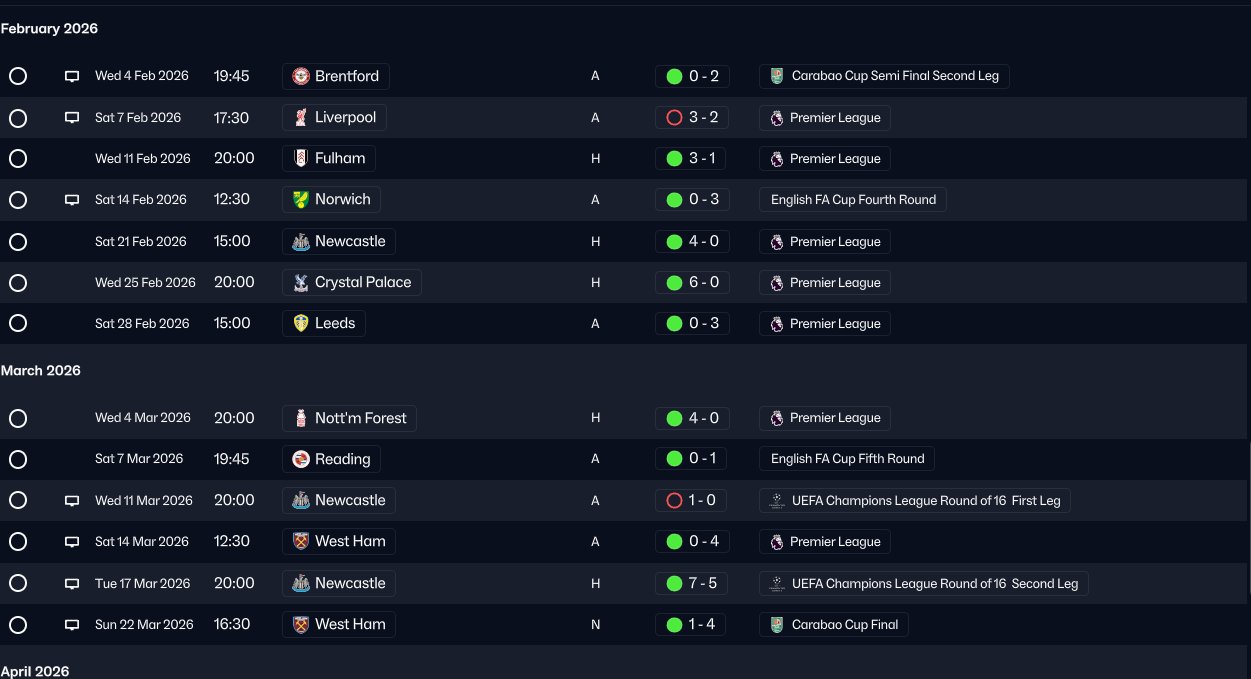The width and height of the screenshot is (1251, 679).
Task: Select the radio circle on Nott'm Forest row
Action: [x=17, y=418]
